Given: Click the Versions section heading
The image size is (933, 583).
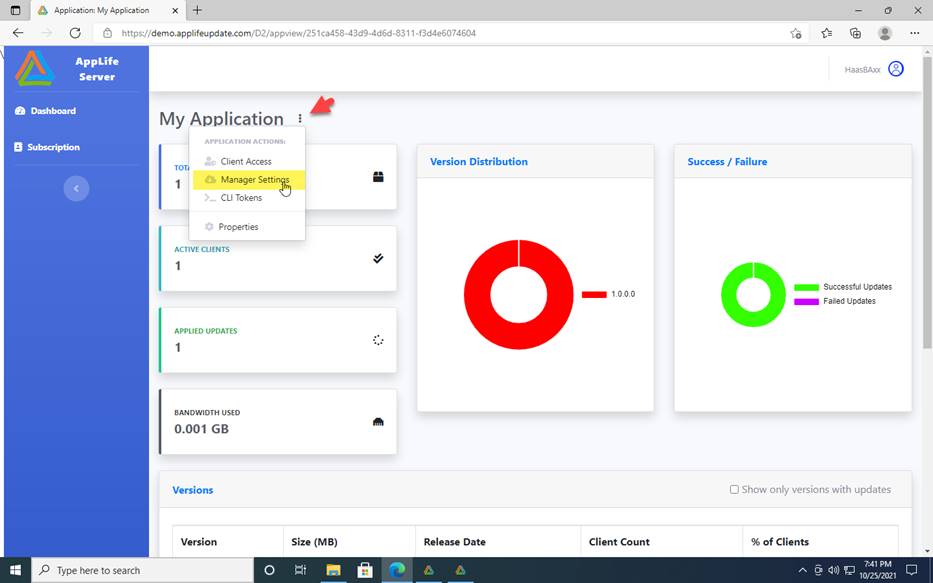Looking at the screenshot, I should click(x=193, y=490).
